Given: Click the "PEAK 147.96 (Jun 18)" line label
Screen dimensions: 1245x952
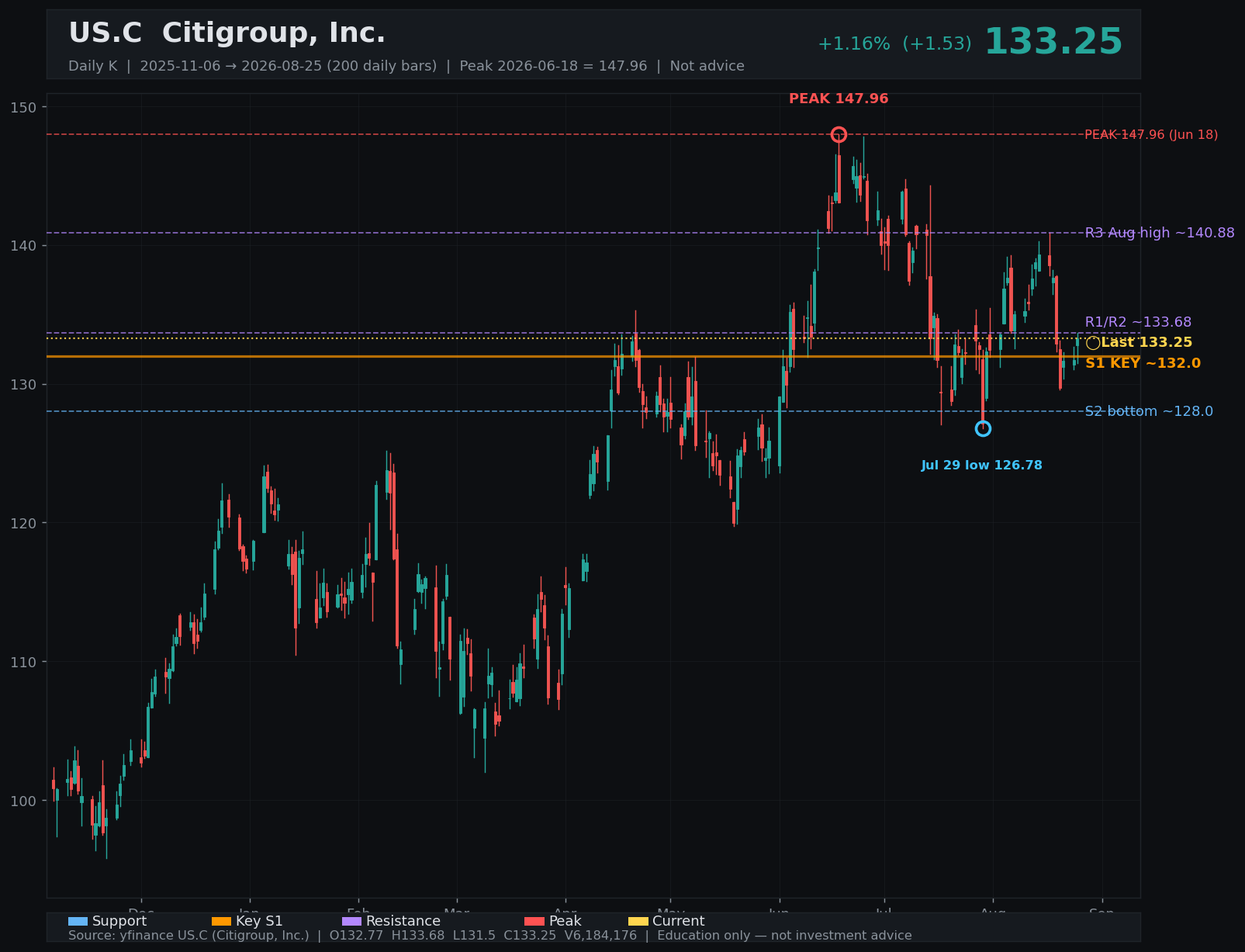Looking at the screenshot, I should pyautogui.click(x=1151, y=135).
